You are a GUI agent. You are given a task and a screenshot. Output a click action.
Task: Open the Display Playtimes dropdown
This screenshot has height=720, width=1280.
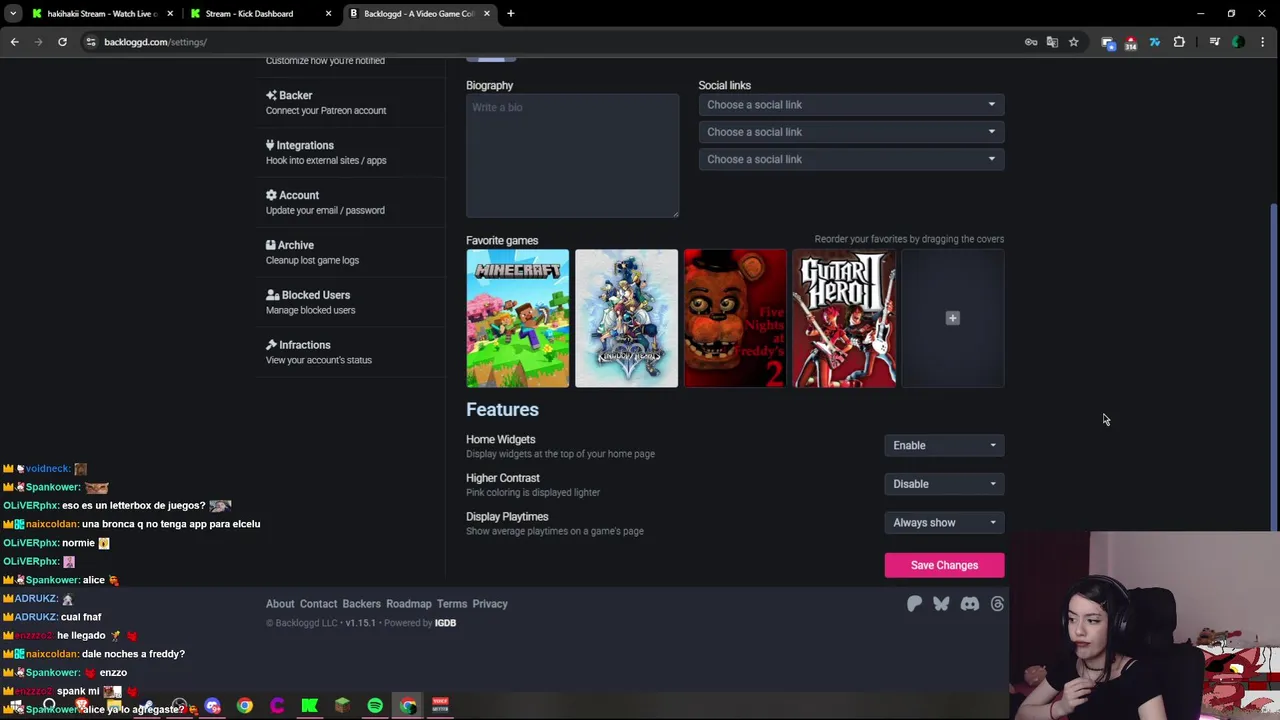click(944, 523)
